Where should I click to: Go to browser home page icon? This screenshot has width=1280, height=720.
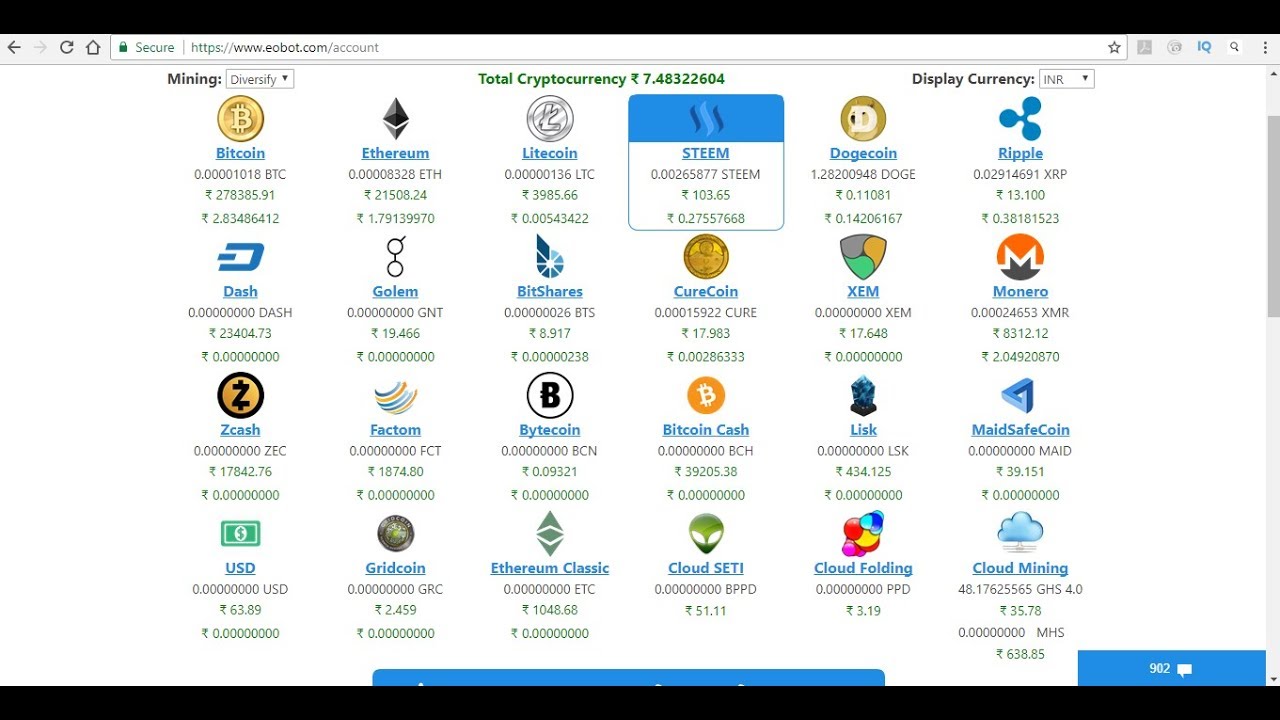click(93, 47)
